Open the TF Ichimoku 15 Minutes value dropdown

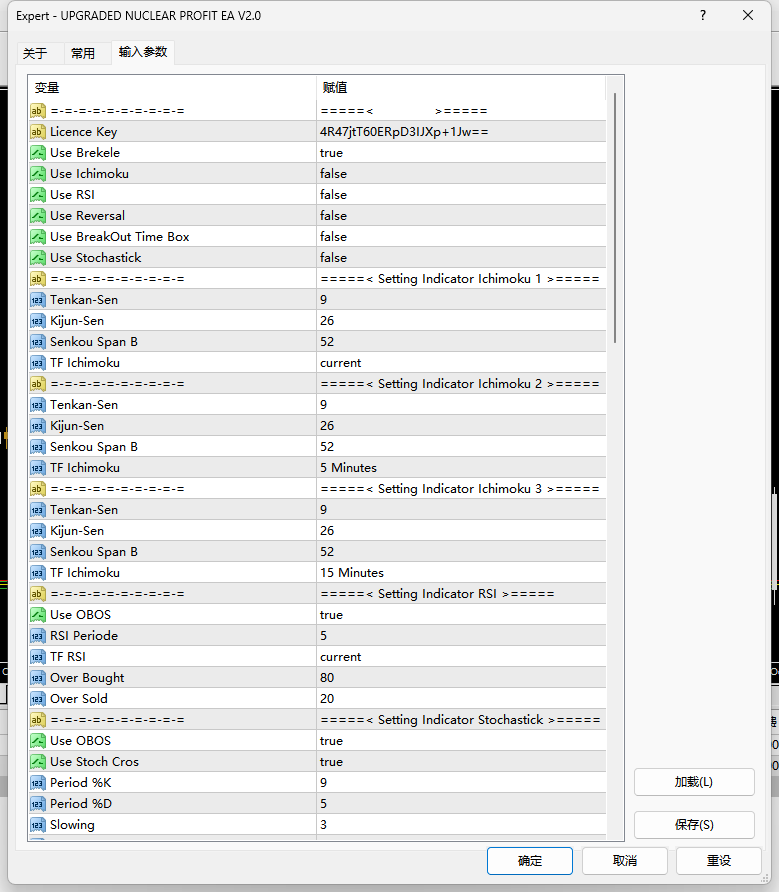tap(461, 573)
